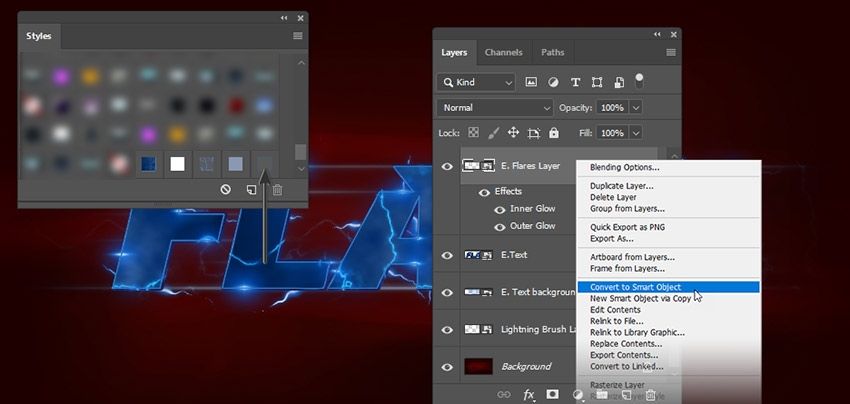This screenshot has width=850, height=404.
Task: Choose Convert to Smart Object
Action: (668, 287)
